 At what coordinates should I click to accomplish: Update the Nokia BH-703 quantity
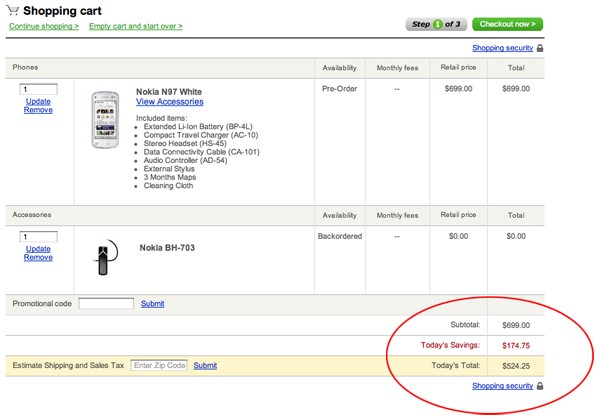(38, 249)
